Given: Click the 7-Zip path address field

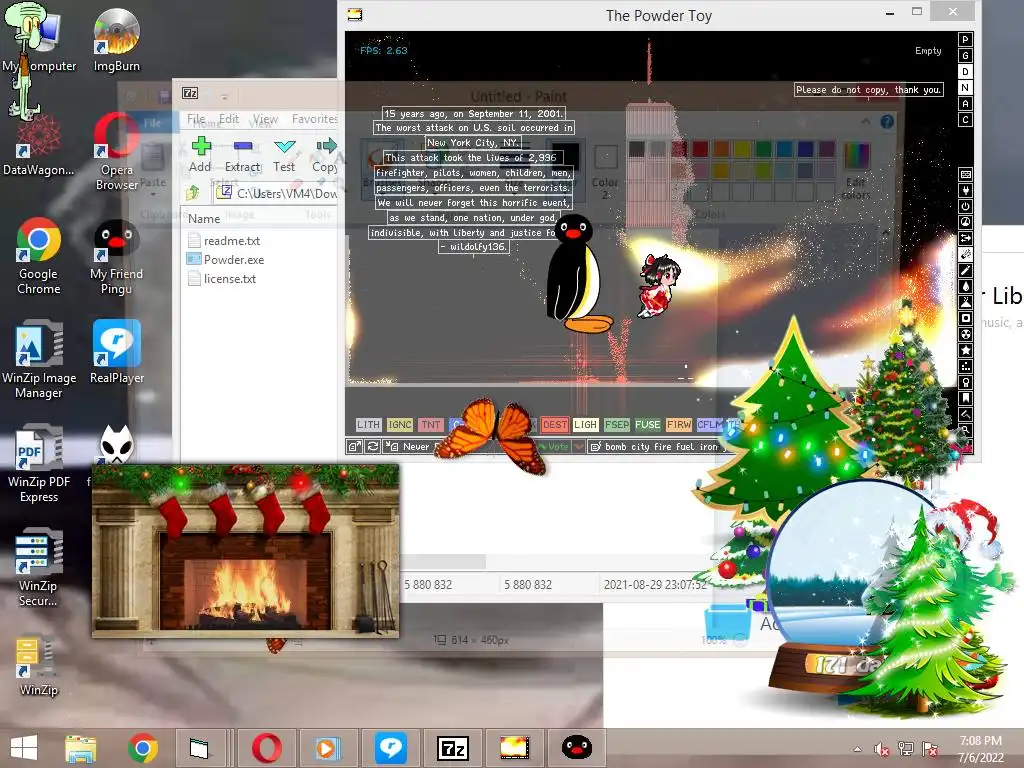Looking at the screenshot, I should (x=276, y=193).
